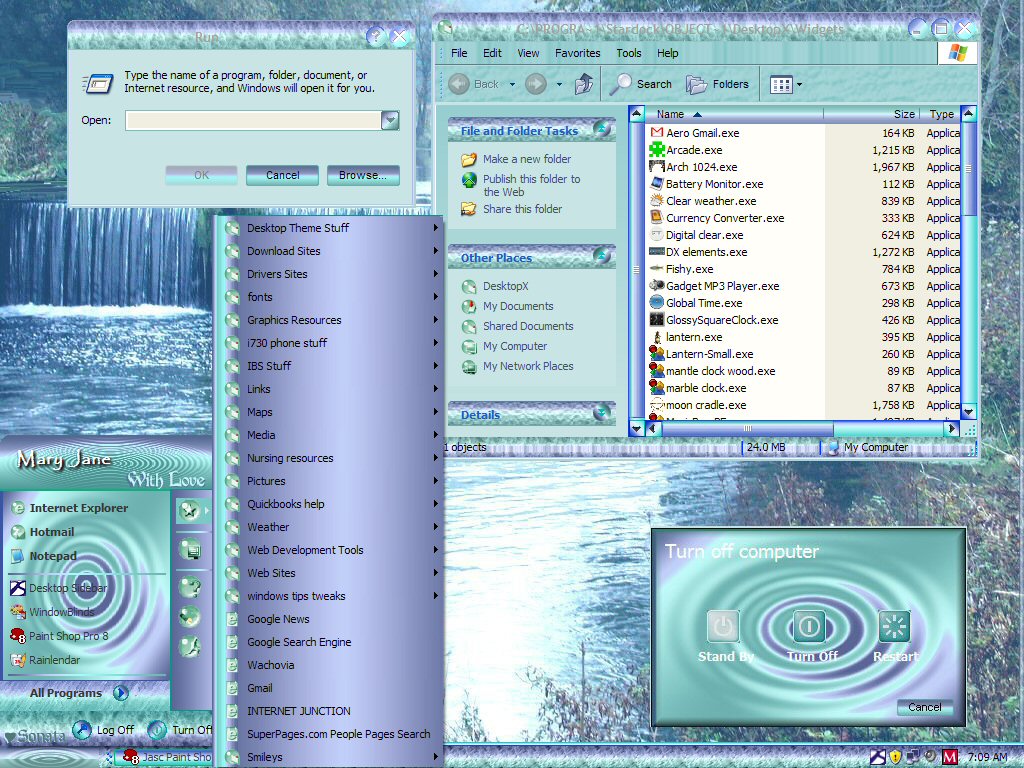The image size is (1024, 768).
Task: Collapse the Other Places panel
Action: pyautogui.click(x=601, y=255)
